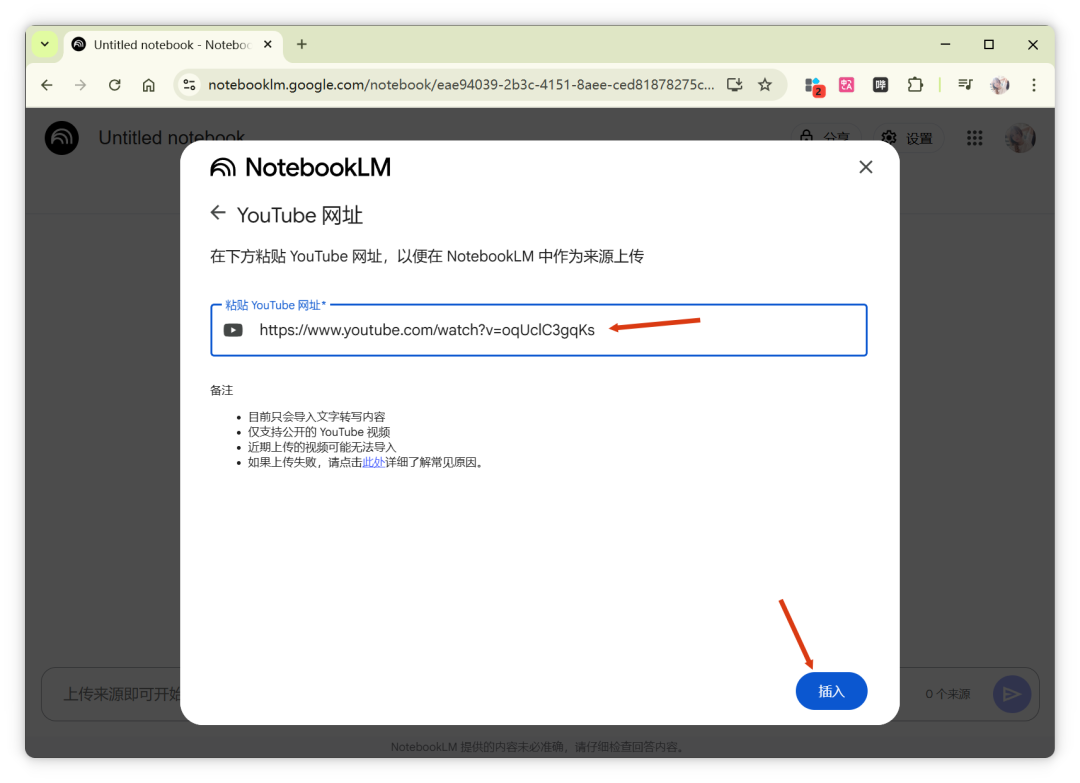Click the note 近期上传的视频可能无法导入
The image size is (1080, 783).
(x=322, y=447)
